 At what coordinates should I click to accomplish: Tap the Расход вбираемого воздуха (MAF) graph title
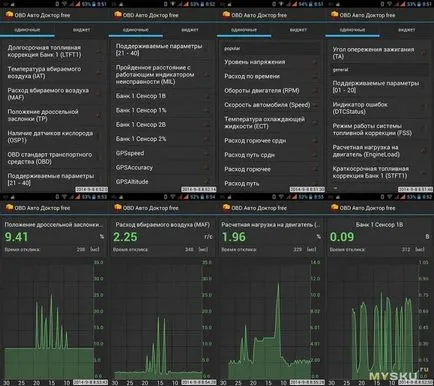point(163,225)
